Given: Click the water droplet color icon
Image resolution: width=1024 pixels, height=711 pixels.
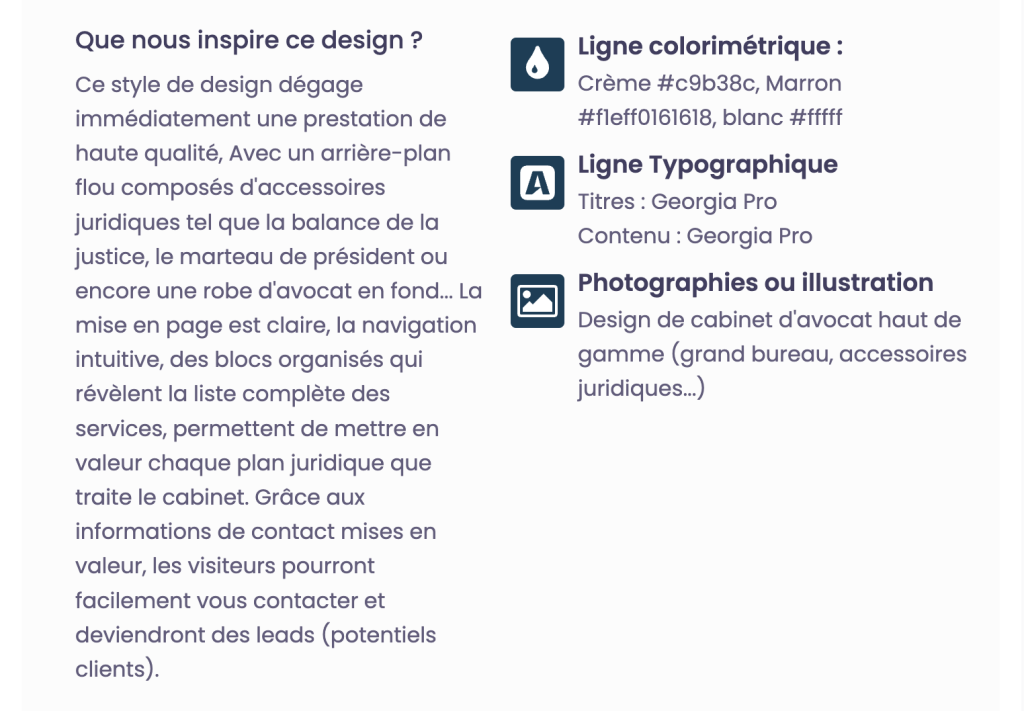Looking at the screenshot, I should [537, 65].
